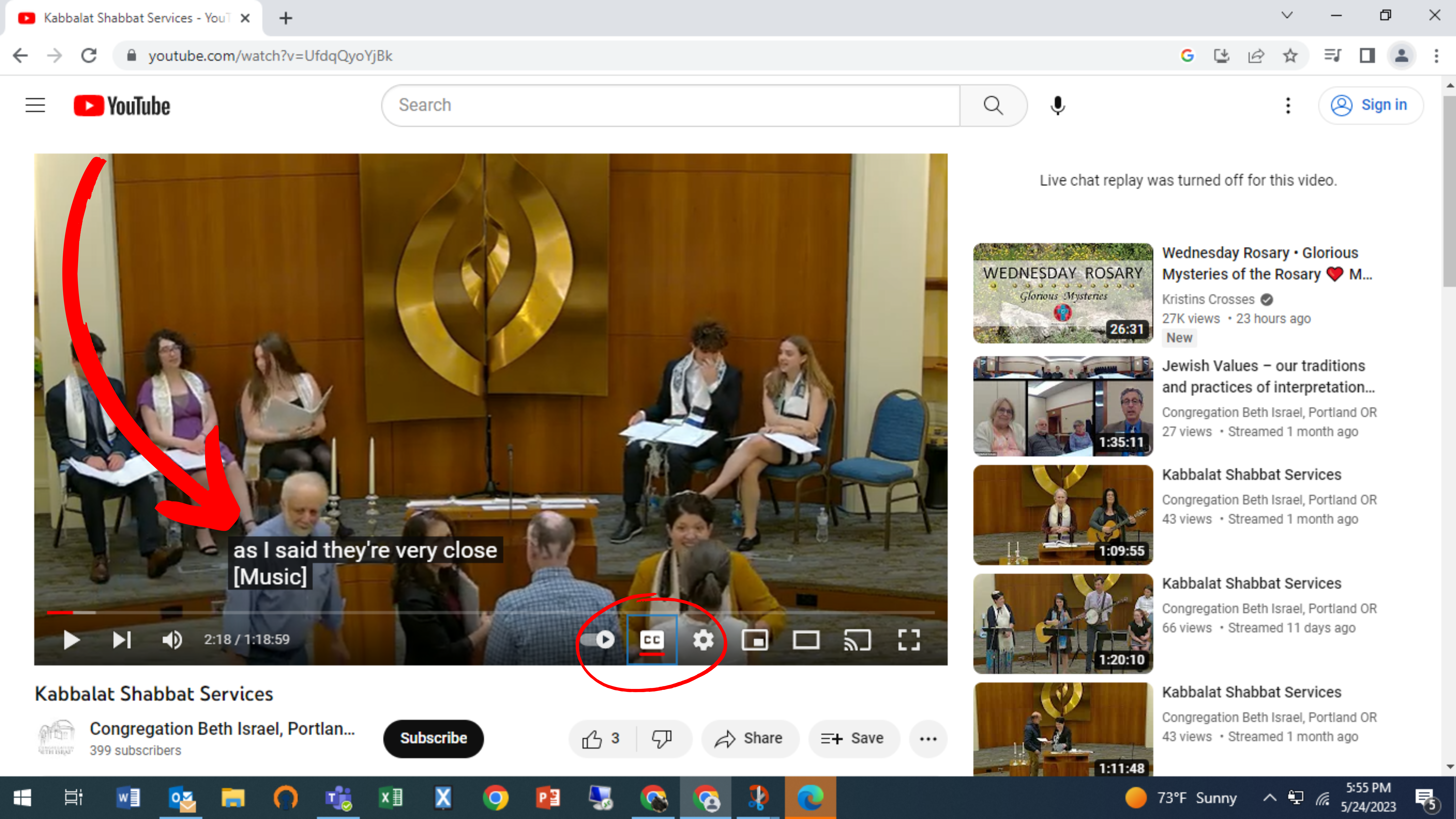Enable miniplayer mode
Viewport: 1456px width, 819px height.
tap(754, 640)
